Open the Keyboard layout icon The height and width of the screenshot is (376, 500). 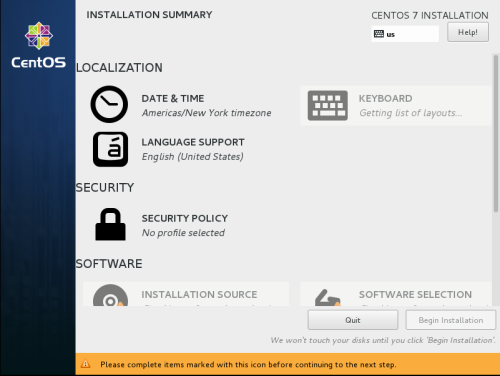coord(328,105)
